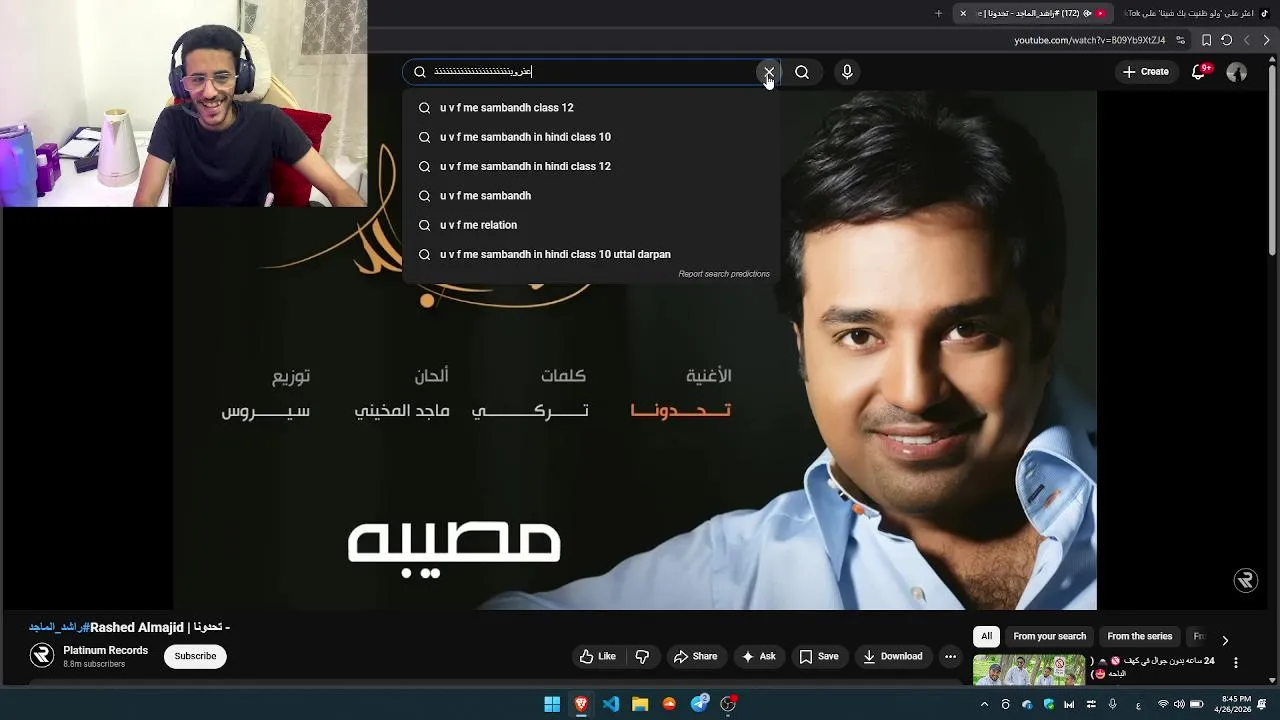Open the recommended cave video thumbnail
The image size is (1280, 720).
tap(1029, 670)
